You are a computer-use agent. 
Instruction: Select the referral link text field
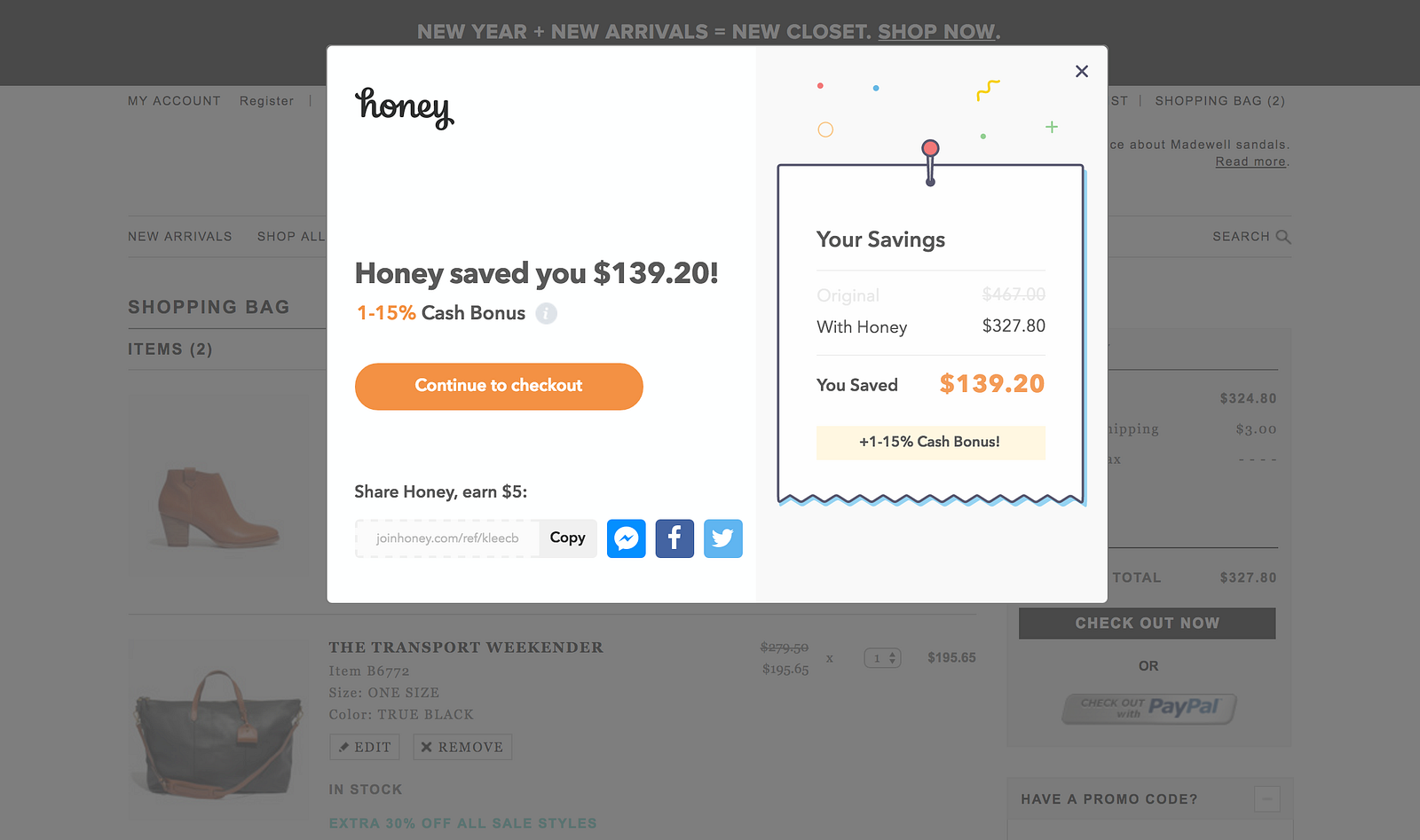(447, 538)
